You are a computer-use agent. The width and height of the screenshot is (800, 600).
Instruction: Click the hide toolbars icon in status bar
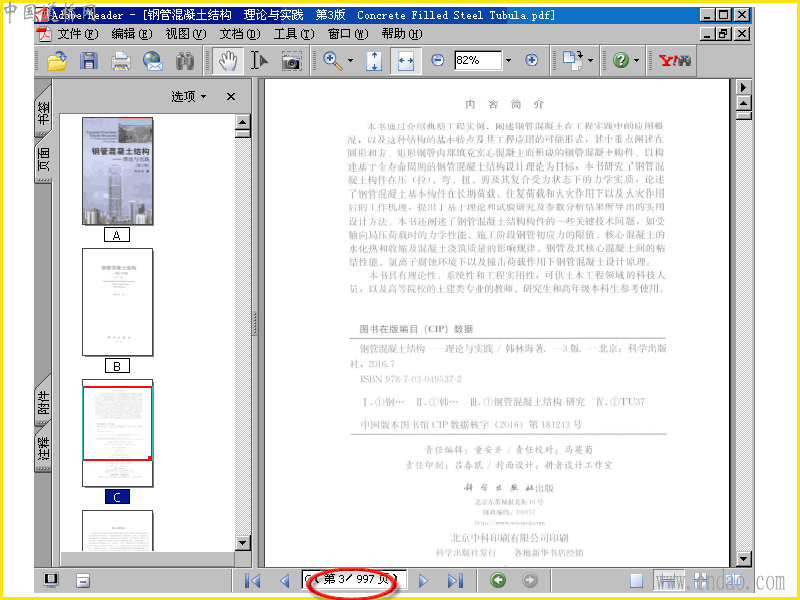tap(83, 581)
